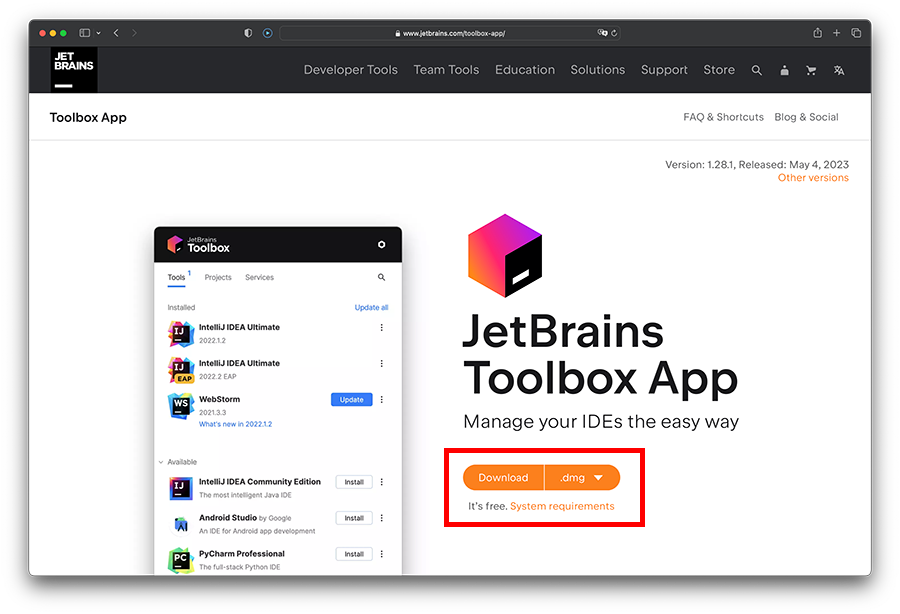This screenshot has width=900, height=614.
Task: Click the JetBrains logo in the header
Action: (x=74, y=70)
